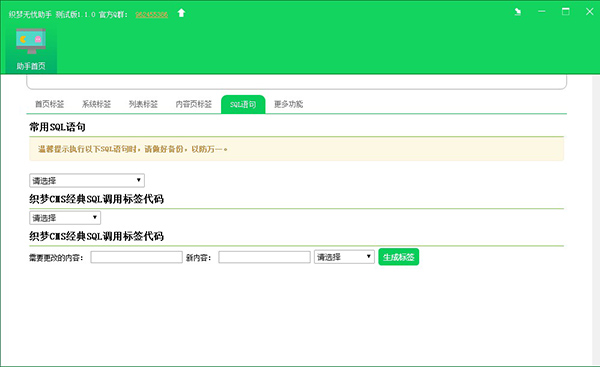
Task: Click the white upload arrow icon
Action: [181, 13]
